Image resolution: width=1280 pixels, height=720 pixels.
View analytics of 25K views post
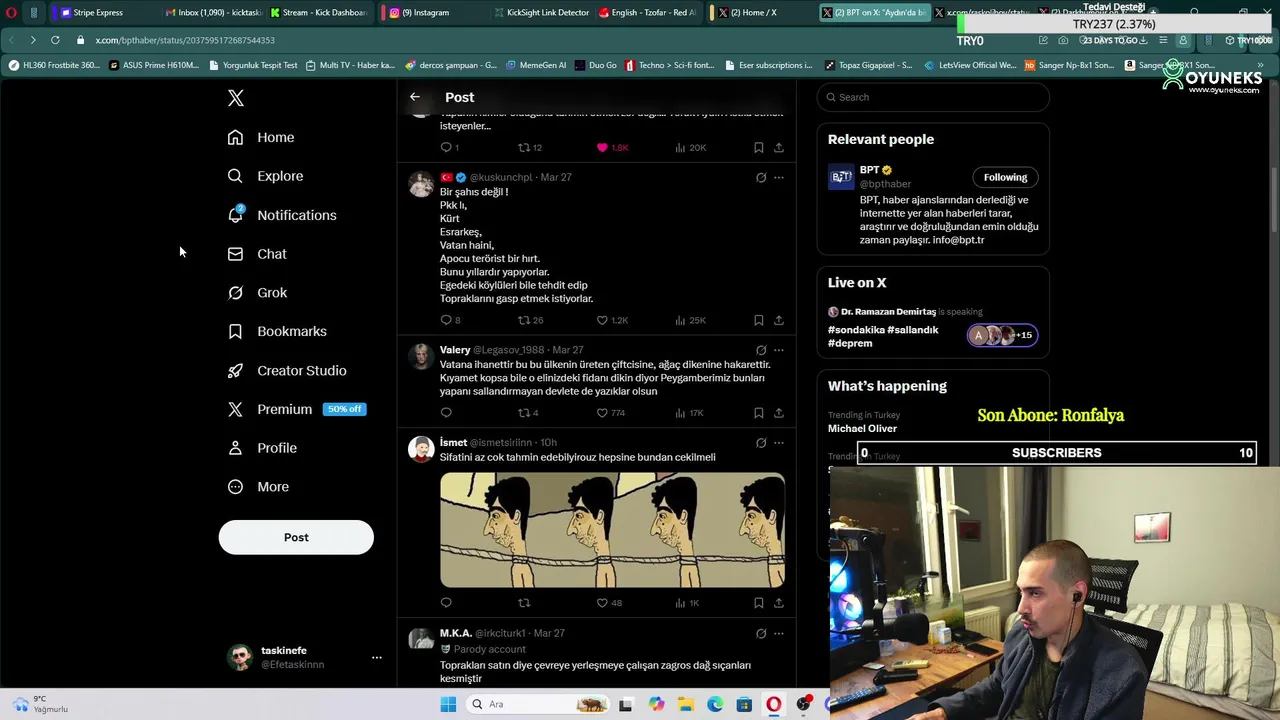pos(691,320)
